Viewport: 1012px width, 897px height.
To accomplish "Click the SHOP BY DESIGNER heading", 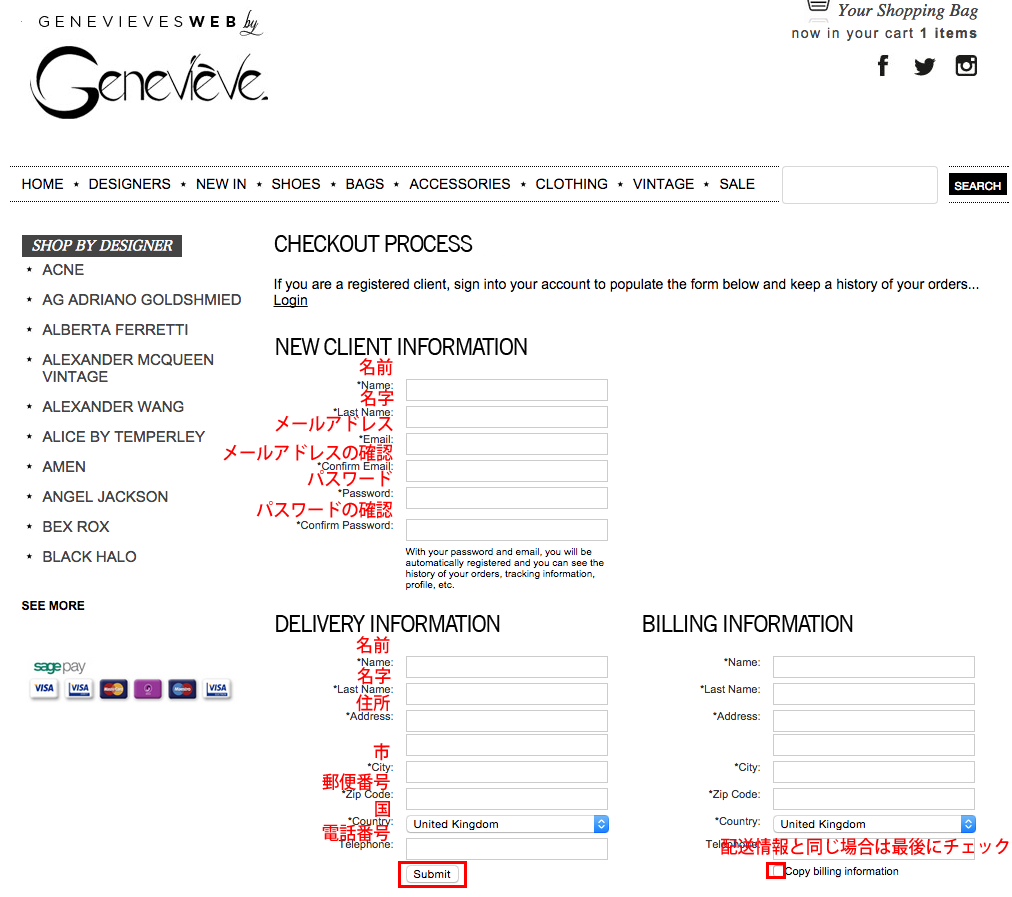I will 102,246.
